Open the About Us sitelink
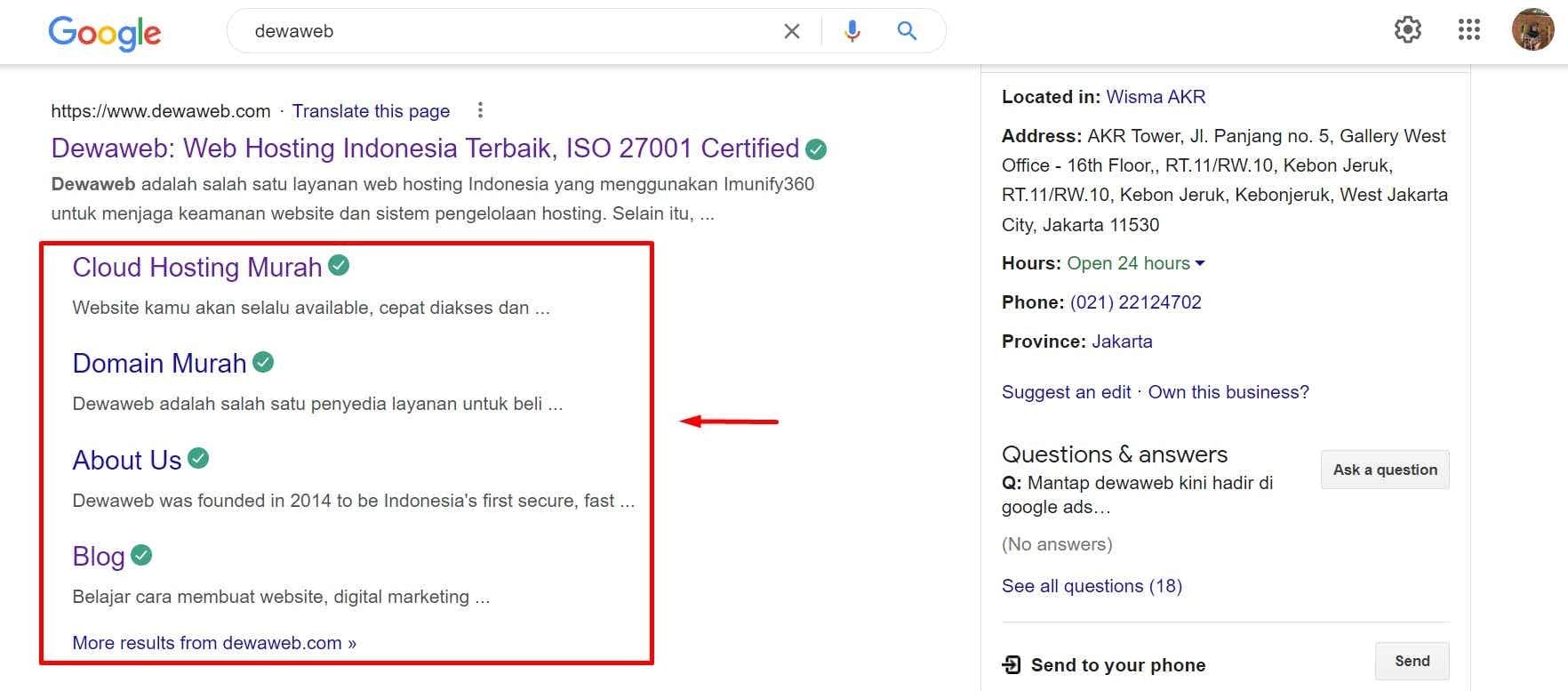This screenshot has width=1568, height=691. (x=127, y=461)
